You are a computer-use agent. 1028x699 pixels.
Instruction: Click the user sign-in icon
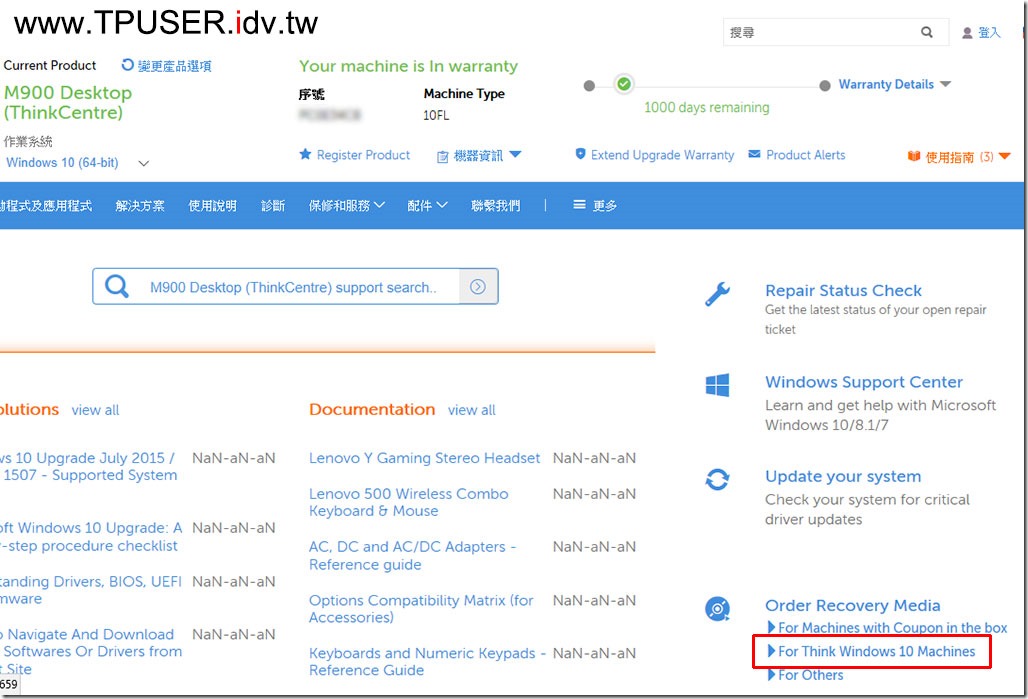pyautogui.click(x=967, y=33)
